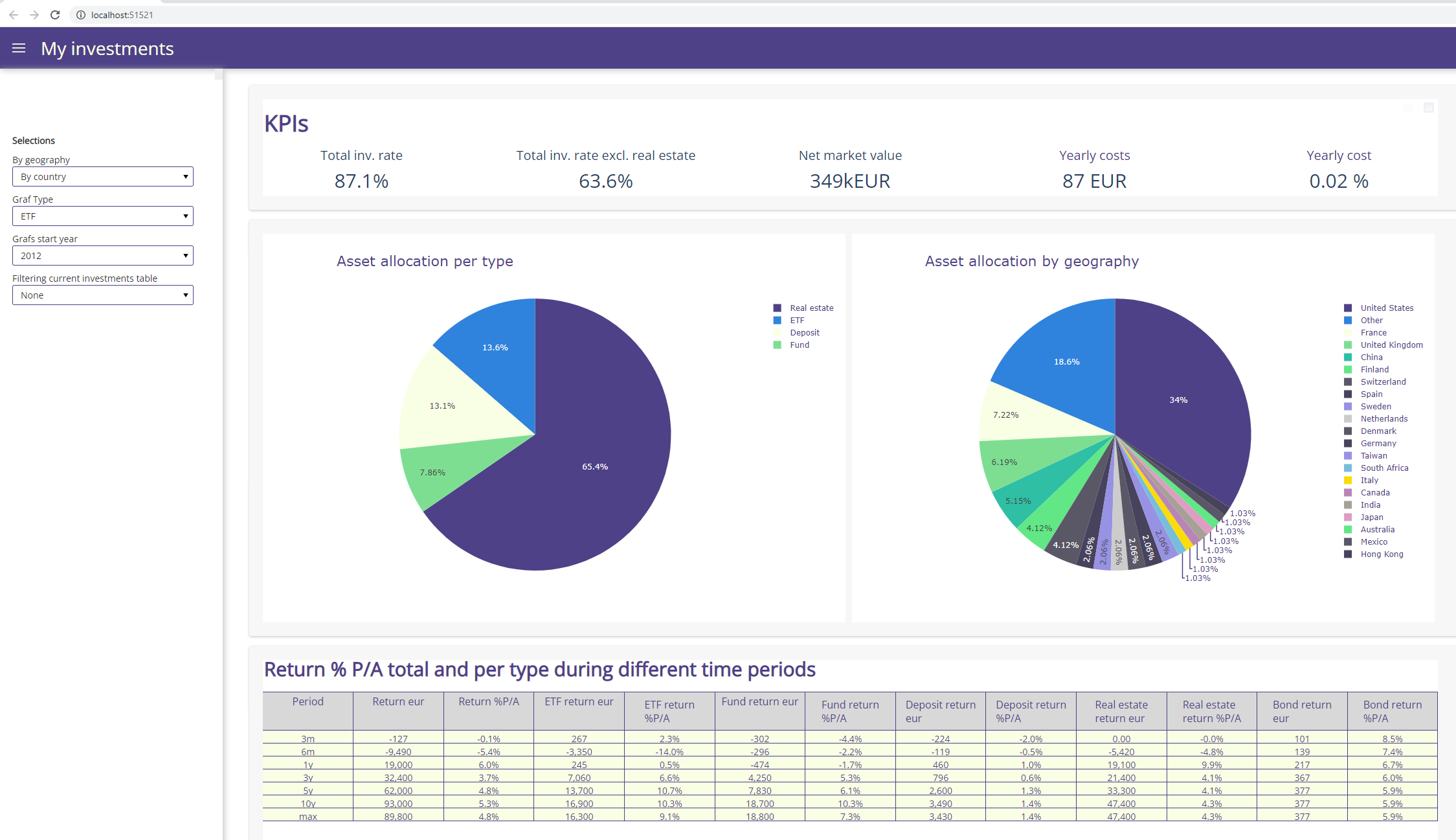Click the 'My investments' title in the header

point(107,48)
